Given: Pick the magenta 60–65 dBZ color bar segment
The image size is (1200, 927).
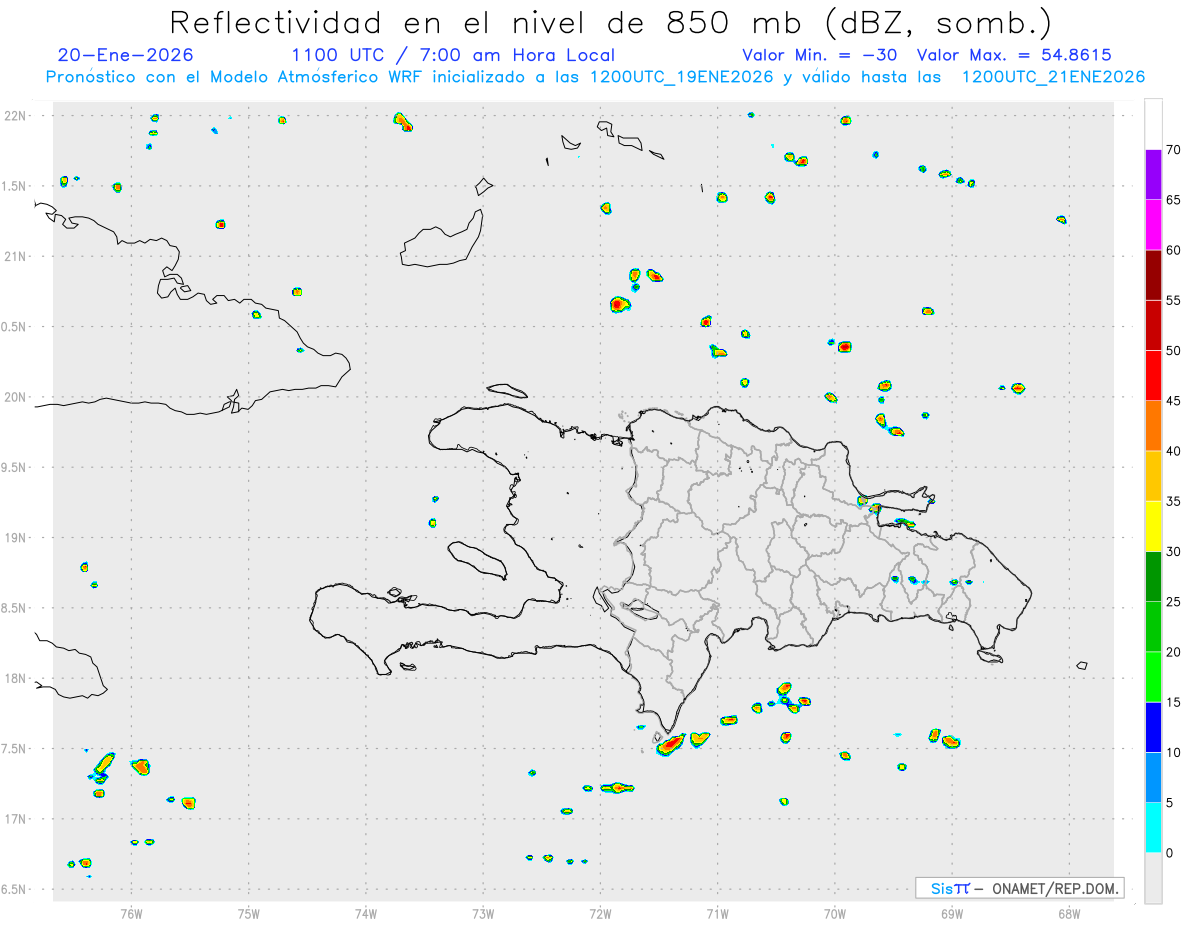Looking at the screenshot, I should (x=1153, y=225).
